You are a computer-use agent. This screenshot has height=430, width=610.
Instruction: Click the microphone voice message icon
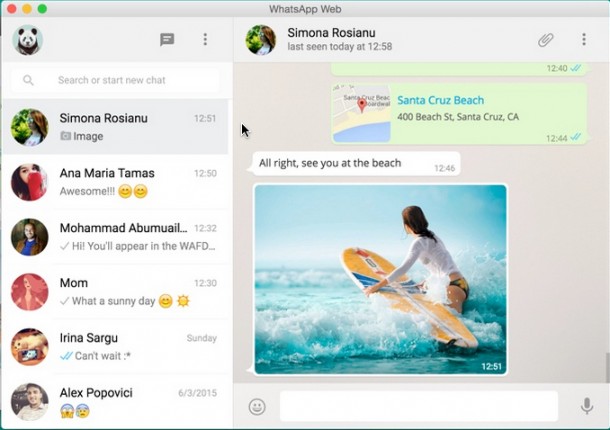(x=587, y=406)
